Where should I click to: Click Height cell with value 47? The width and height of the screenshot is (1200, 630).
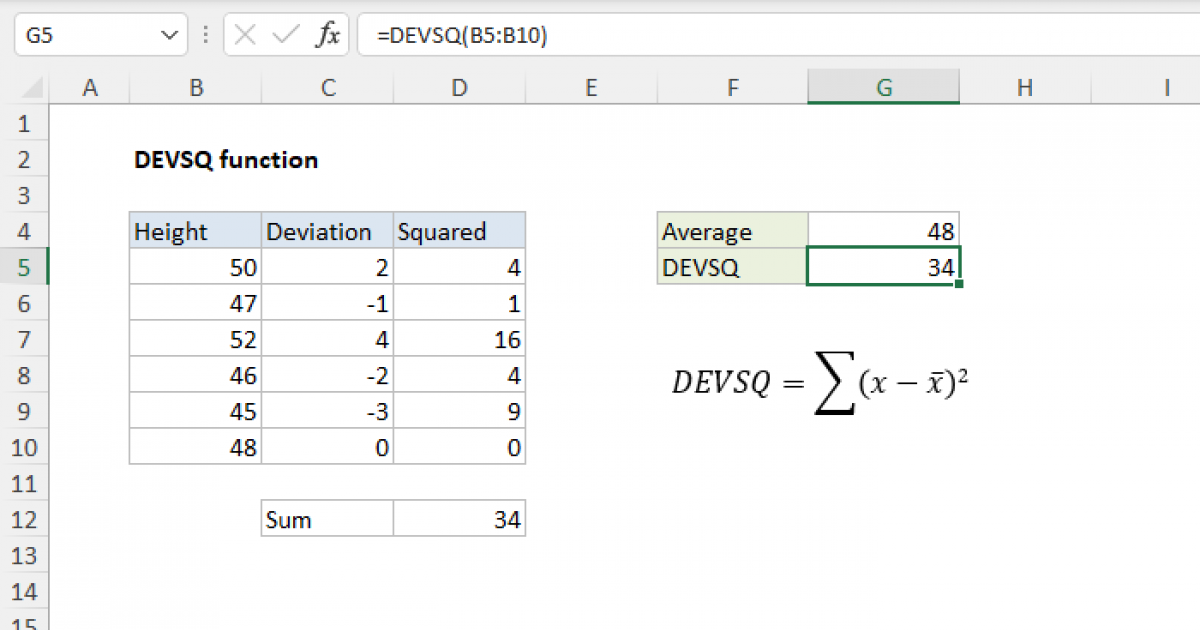click(196, 304)
